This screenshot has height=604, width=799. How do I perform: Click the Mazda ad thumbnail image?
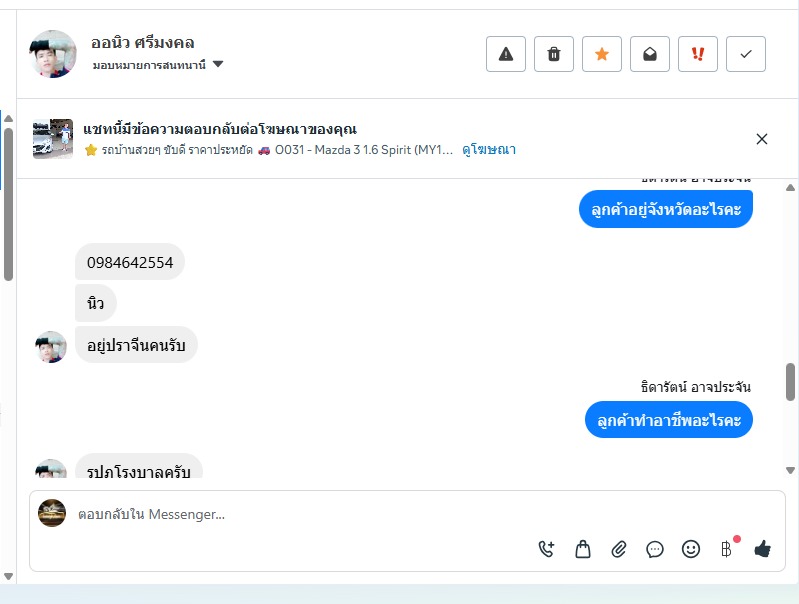[x=53, y=139]
